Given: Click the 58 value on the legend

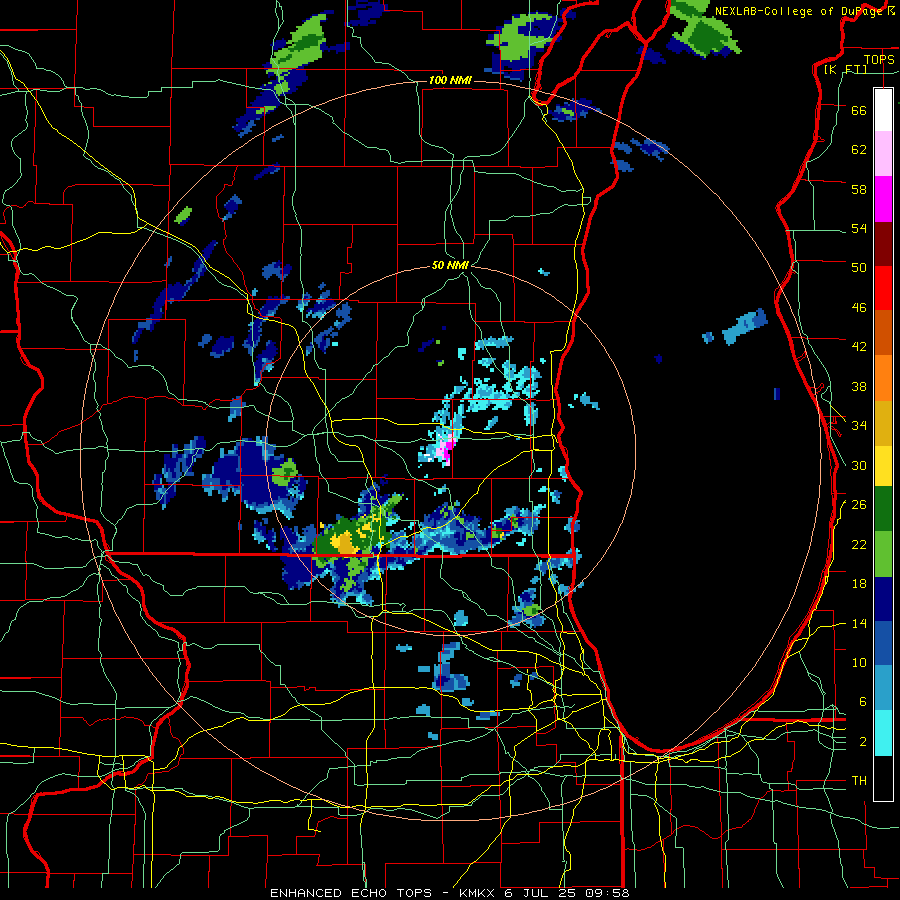Looking at the screenshot, I should (859, 189).
